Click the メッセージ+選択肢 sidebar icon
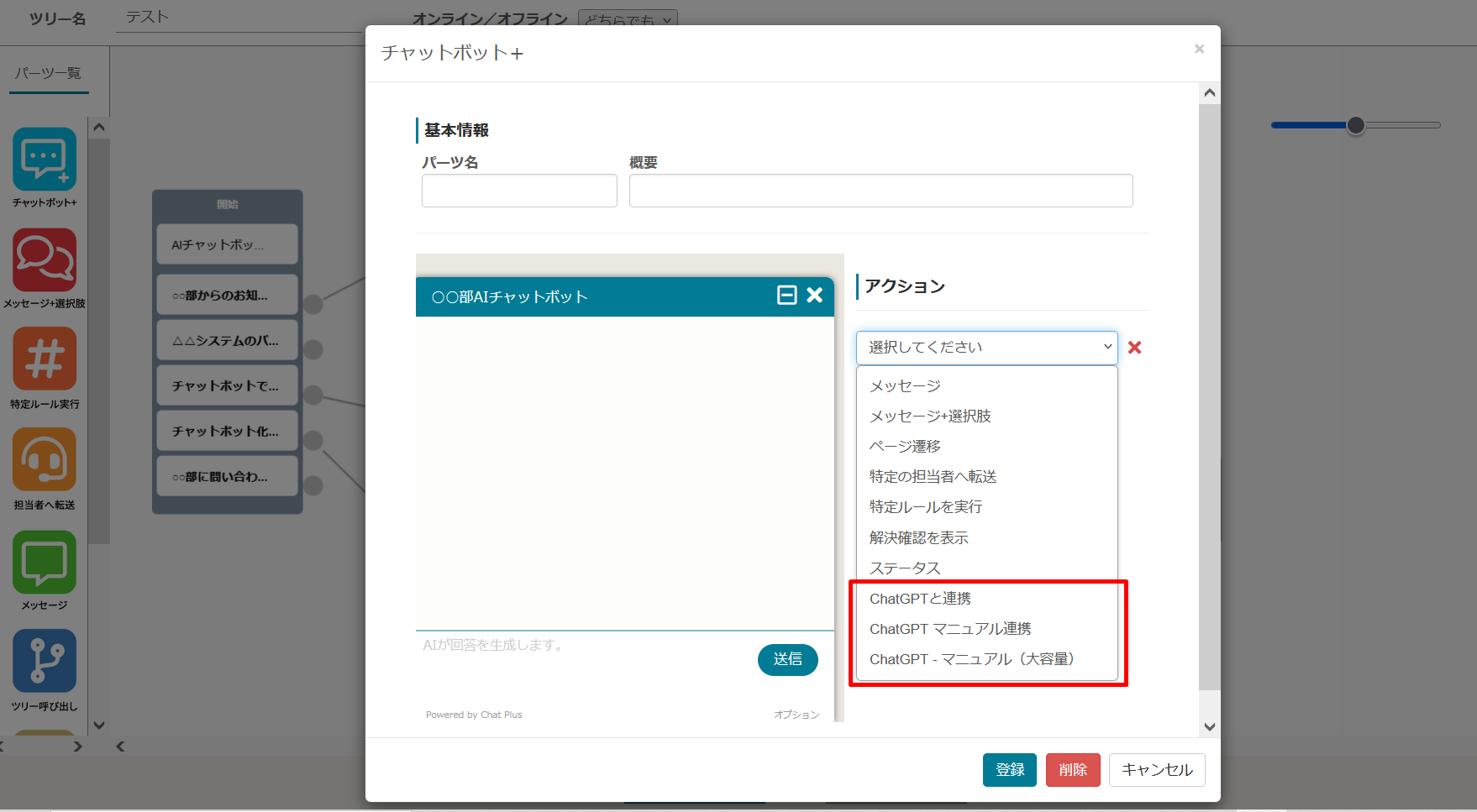The width and height of the screenshot is (1477, 812). point(45,260)
